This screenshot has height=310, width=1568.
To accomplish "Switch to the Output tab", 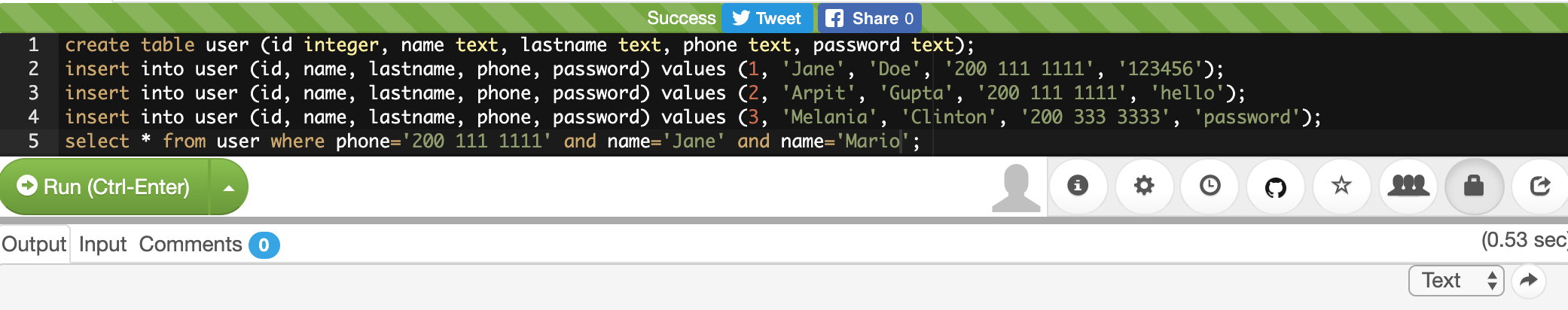I will click(x=34, y=245).
